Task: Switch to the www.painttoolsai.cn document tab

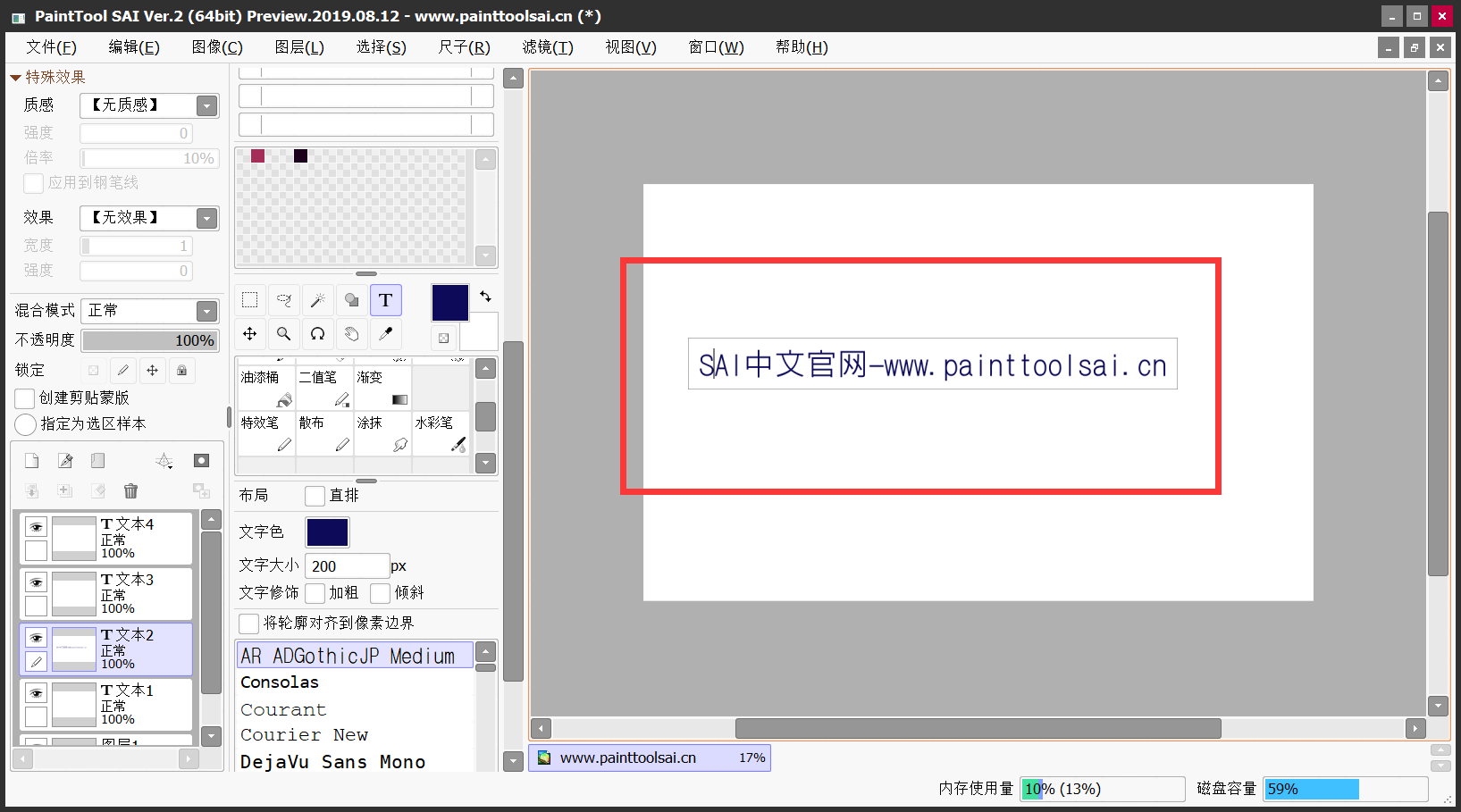Action: tap(650, 758)
